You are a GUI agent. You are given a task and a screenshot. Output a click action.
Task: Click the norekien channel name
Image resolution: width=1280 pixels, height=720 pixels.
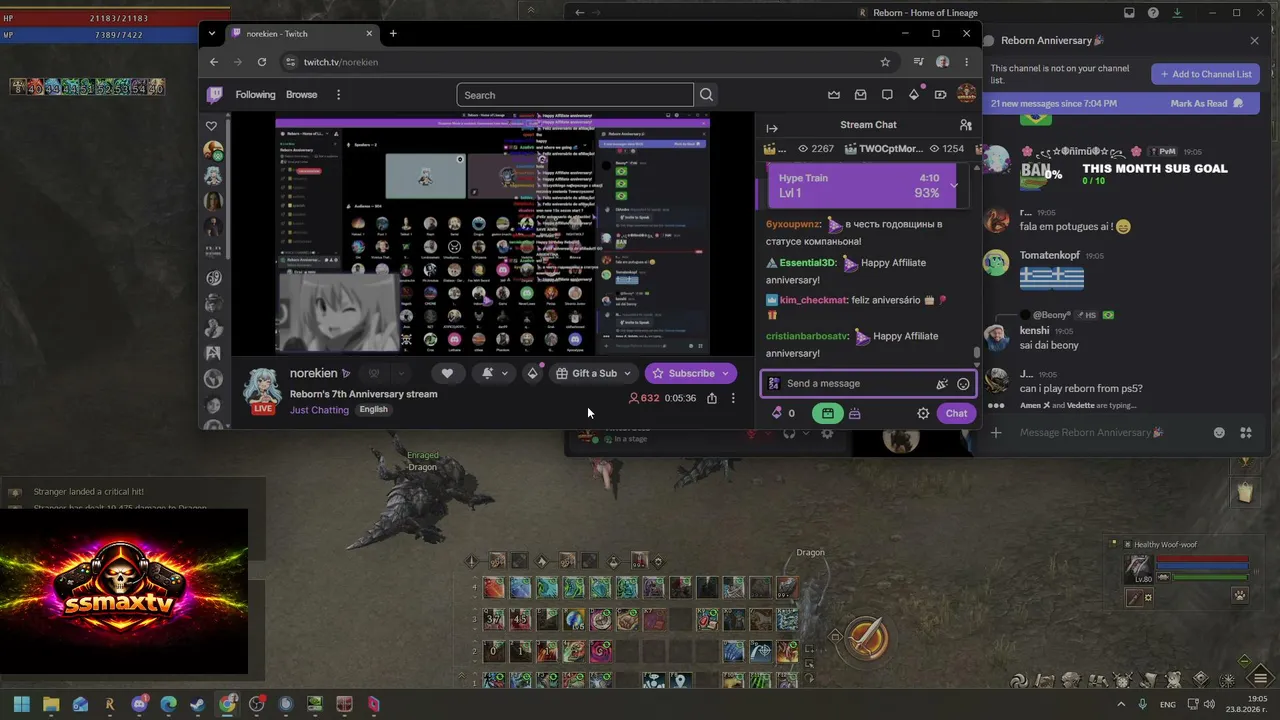click(x=313, y=373)
